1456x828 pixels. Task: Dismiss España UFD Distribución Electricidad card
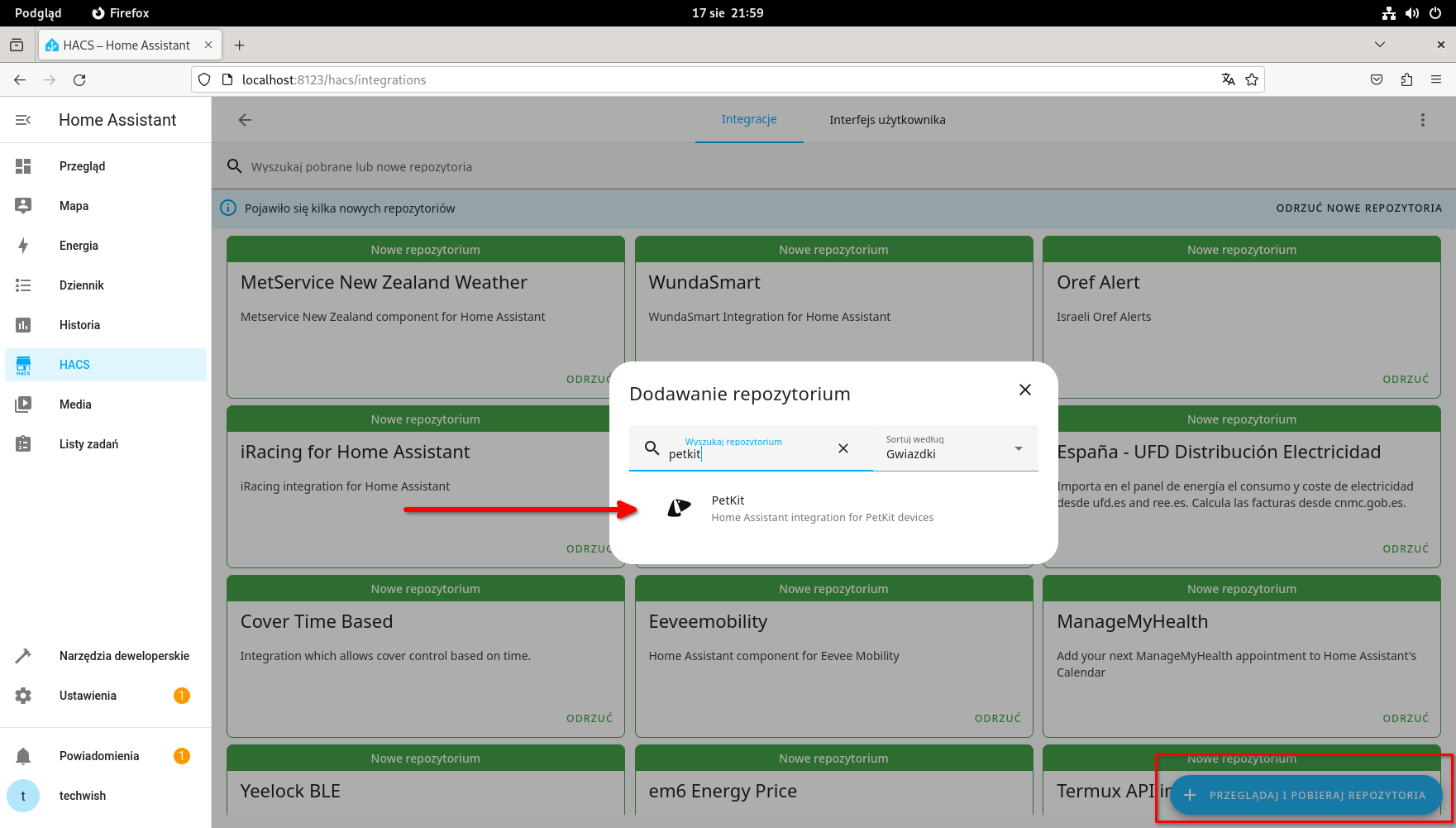1406,549
